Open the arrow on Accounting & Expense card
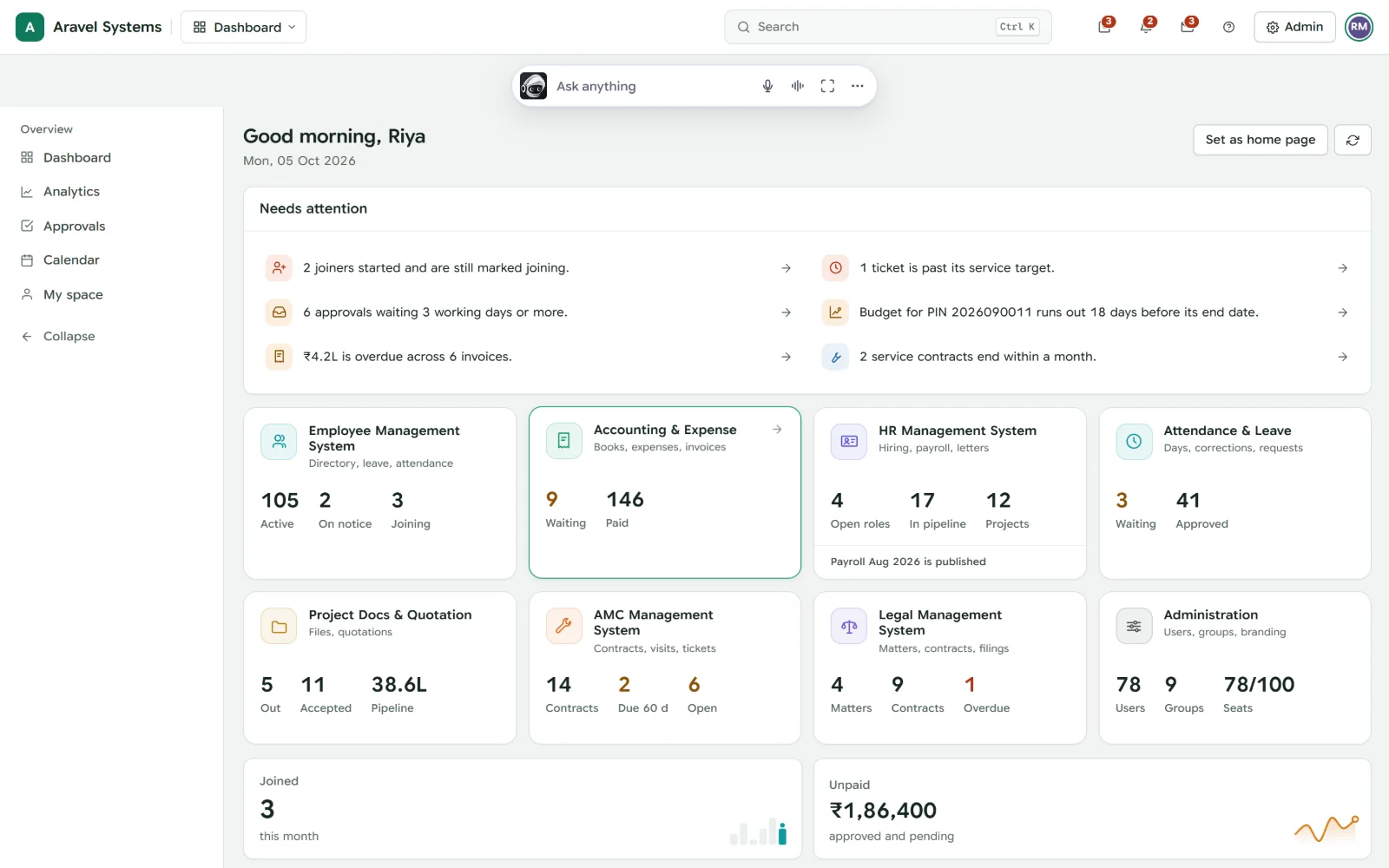 tap(777, 430)
